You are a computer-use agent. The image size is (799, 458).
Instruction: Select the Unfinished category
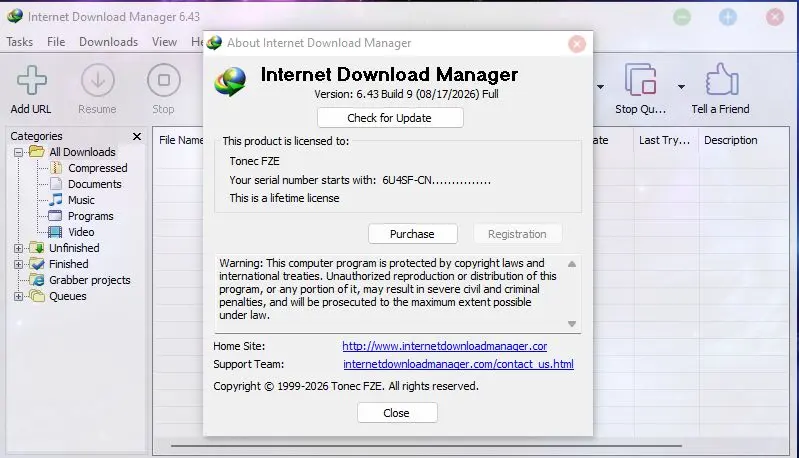[74, 248]
